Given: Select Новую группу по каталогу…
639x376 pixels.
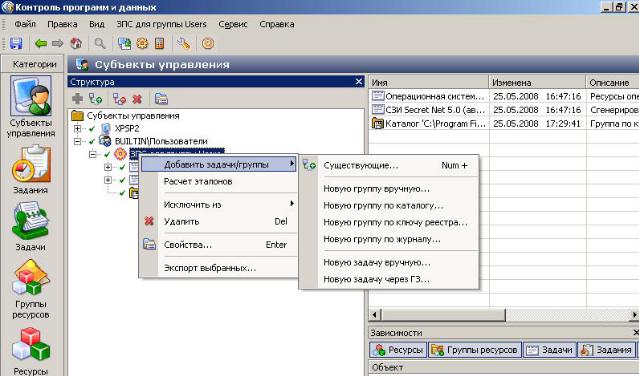Looking at the screenshot, I should coord(389,205).
